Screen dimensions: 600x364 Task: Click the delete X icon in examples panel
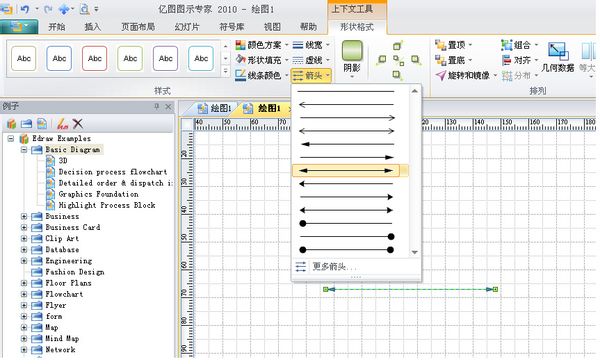[x=78, y=124]
